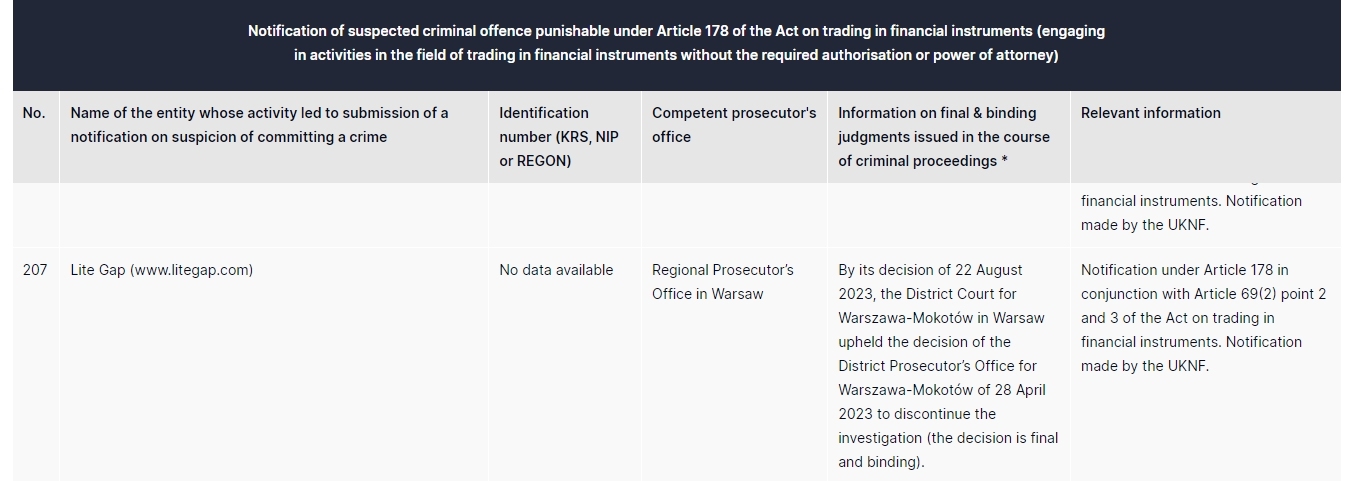Select the "Competent prosecutor's office" column header
Viewport: 1345px width, 481px height.
733,125
